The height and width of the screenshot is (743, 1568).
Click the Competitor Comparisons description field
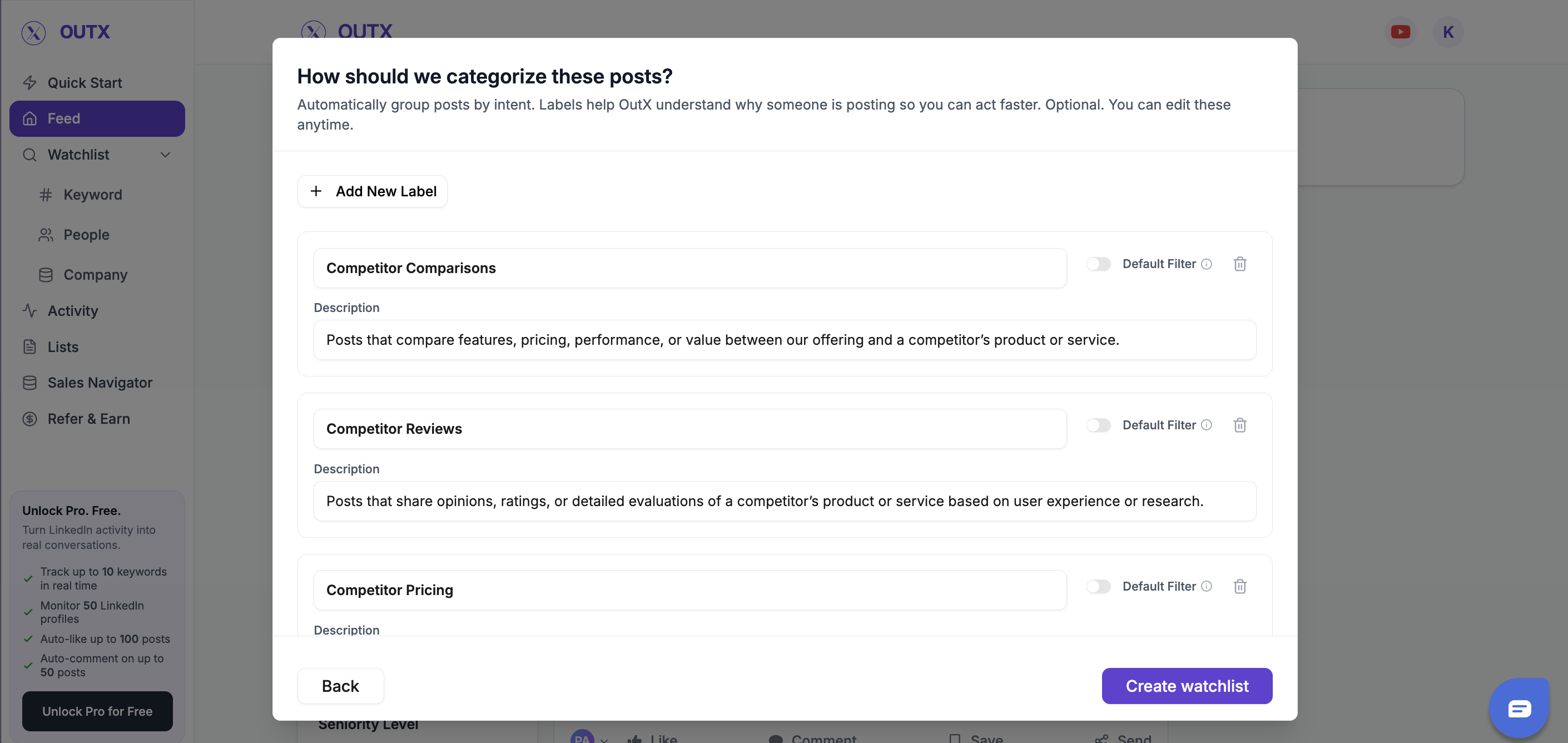coord(784,340)
